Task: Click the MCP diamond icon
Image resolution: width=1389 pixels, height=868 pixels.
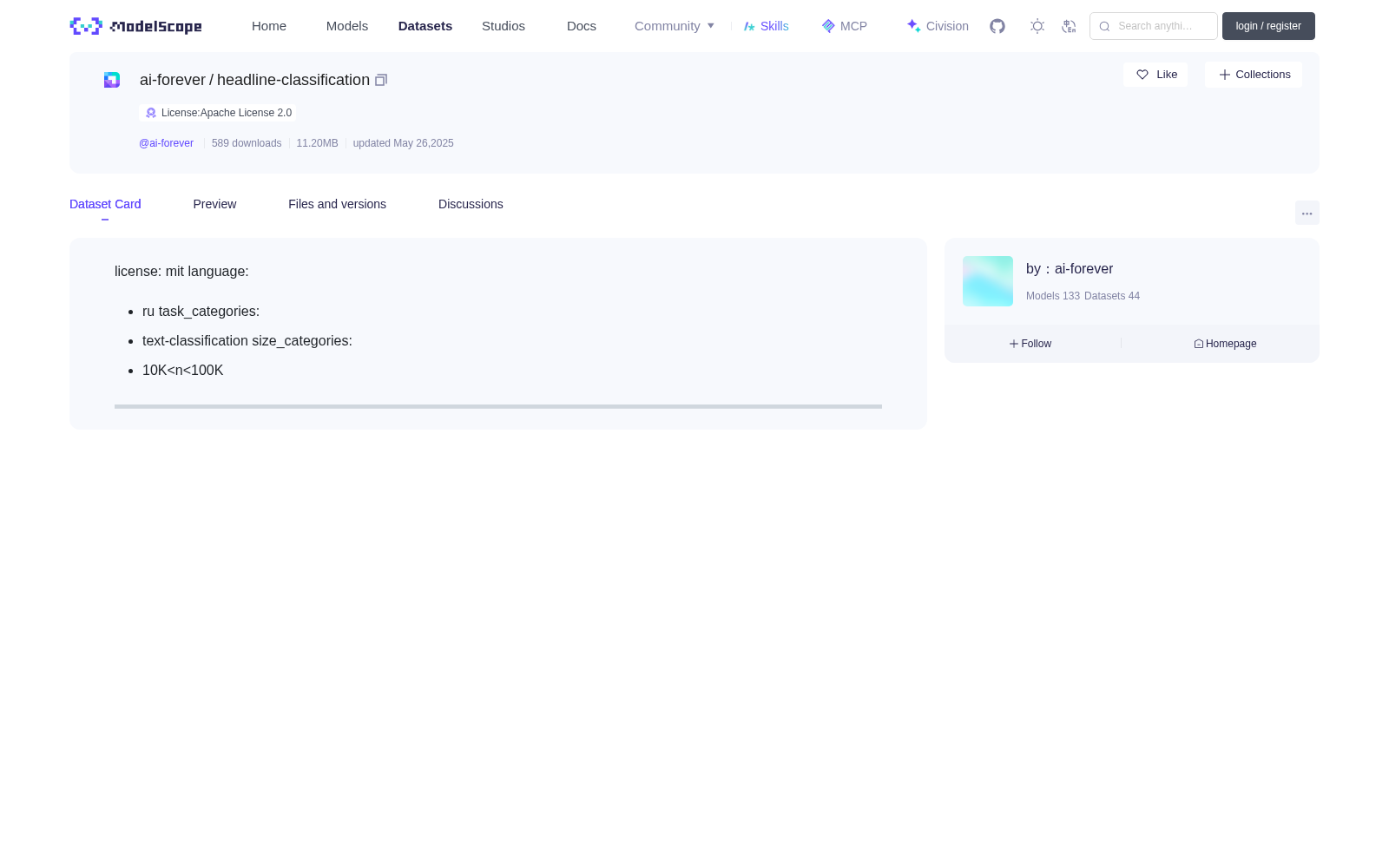Action: coord(828,26)
